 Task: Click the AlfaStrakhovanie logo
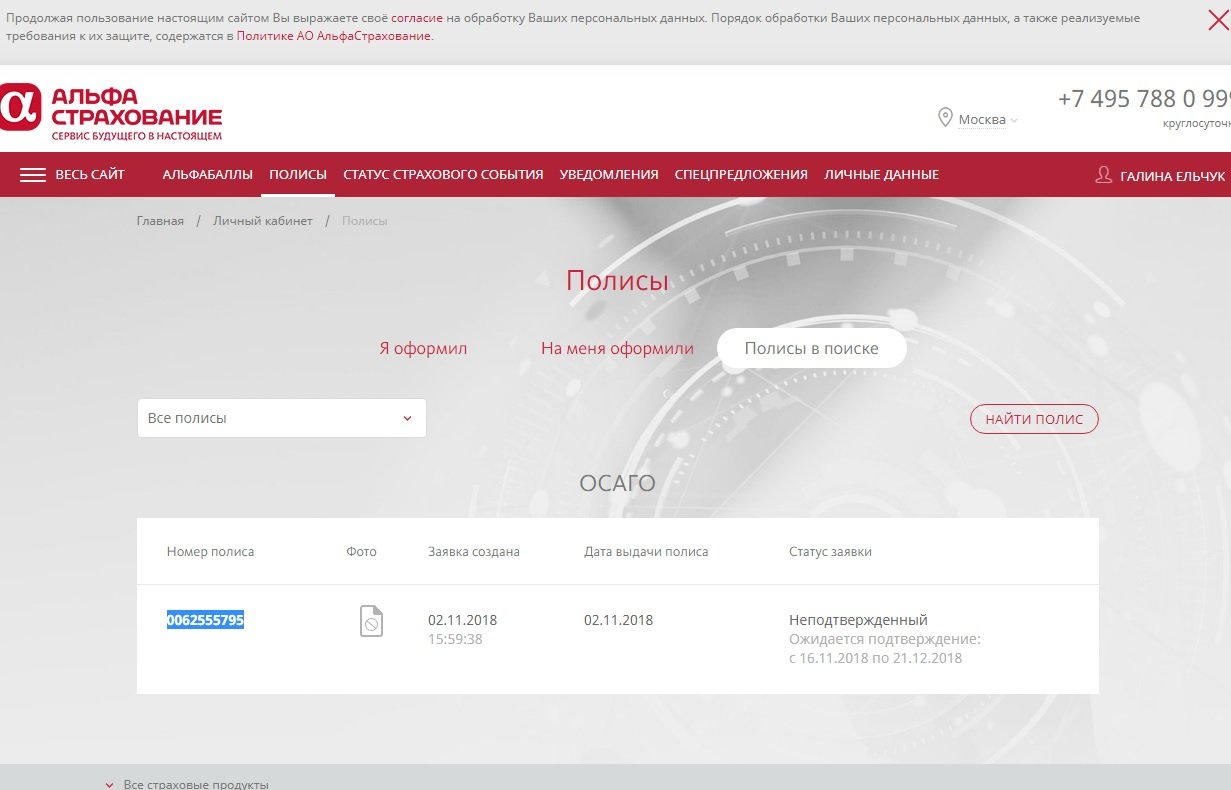(x=111, y=110)
